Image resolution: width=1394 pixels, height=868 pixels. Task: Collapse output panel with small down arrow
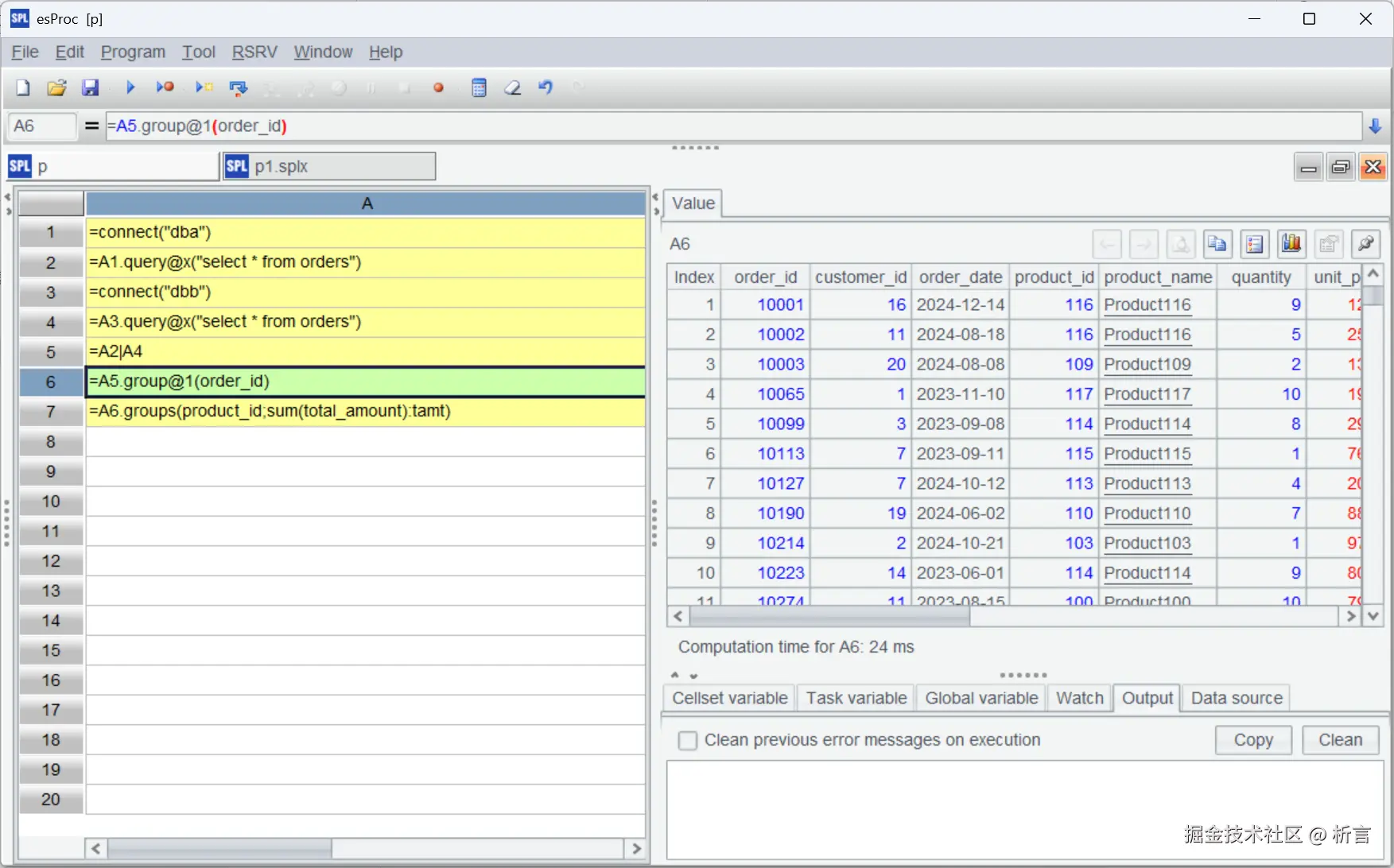(x=693, y=676)
